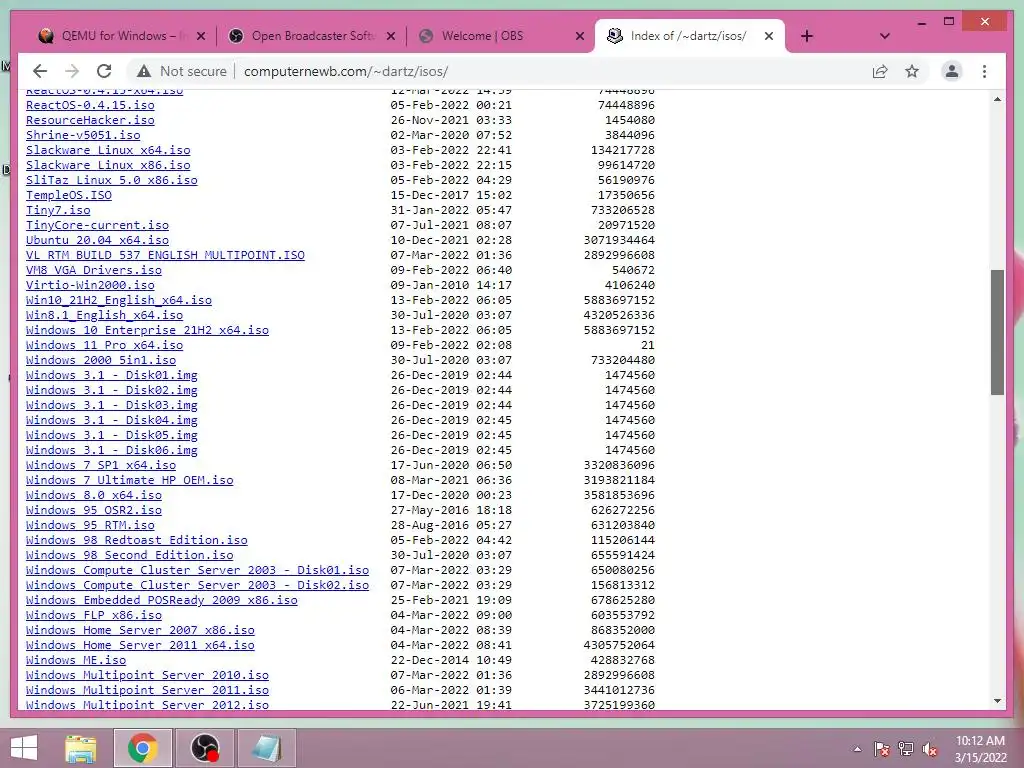1024x768 pixels.
Task: Click the vertical scrollbar thumb
Action: (997, 332)
